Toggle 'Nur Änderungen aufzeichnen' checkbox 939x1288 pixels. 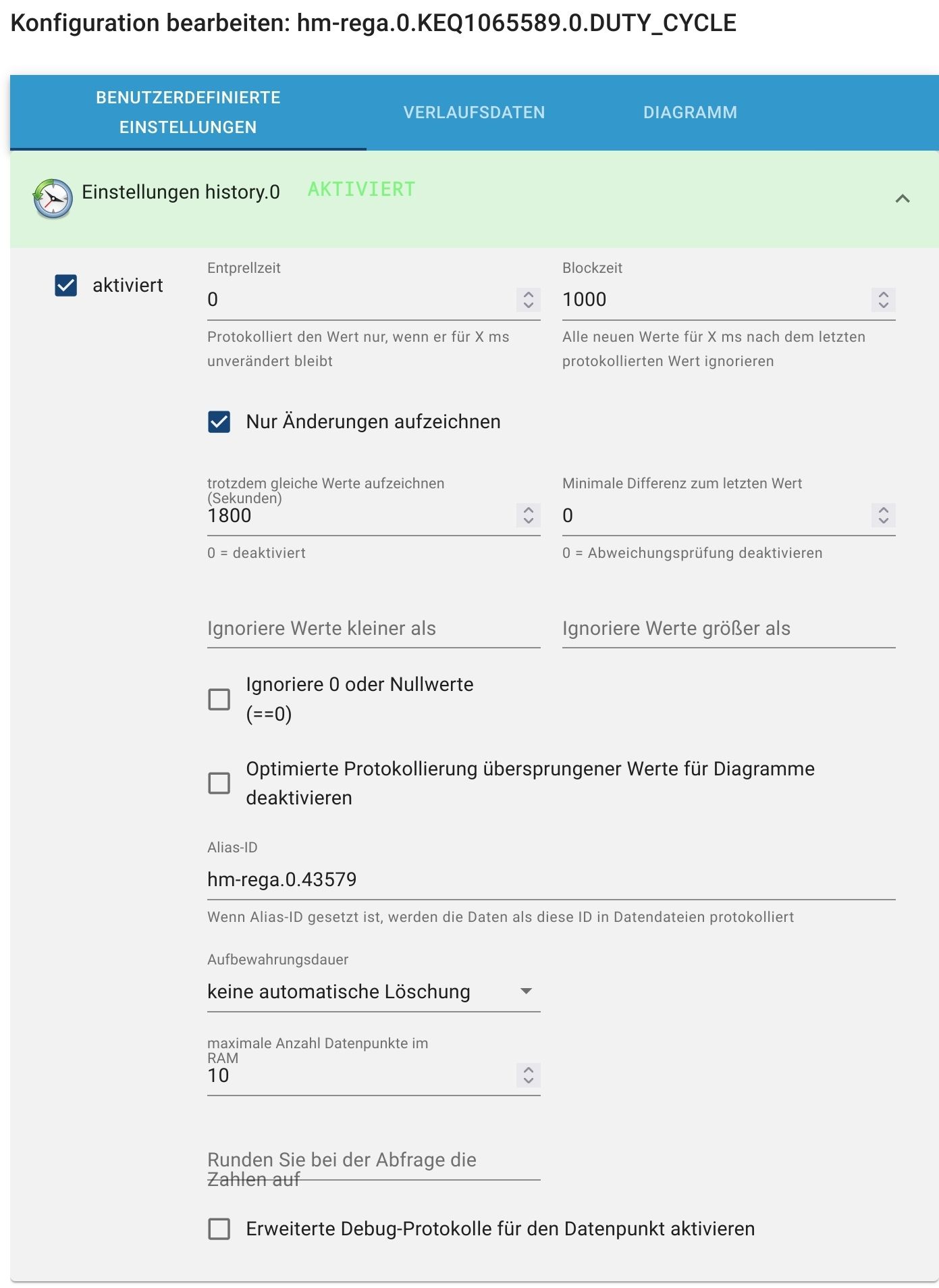coord(219,422)
